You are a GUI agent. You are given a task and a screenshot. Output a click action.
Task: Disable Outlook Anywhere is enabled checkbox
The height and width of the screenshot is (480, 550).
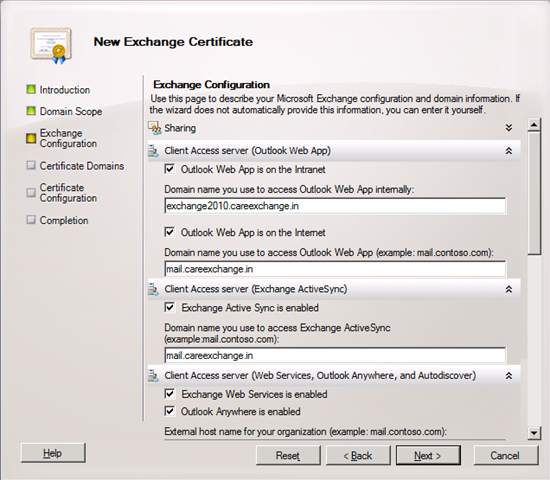[x=170, y=411]
